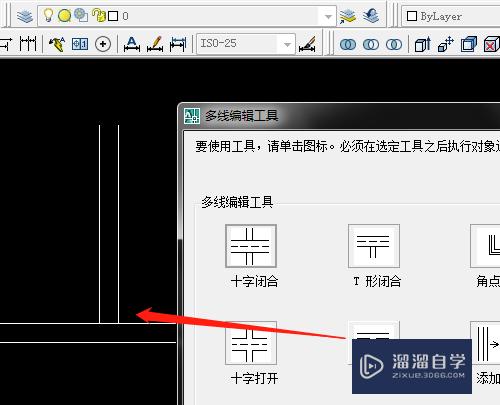Click the Layer Previous icon

[x=371, y=15]
